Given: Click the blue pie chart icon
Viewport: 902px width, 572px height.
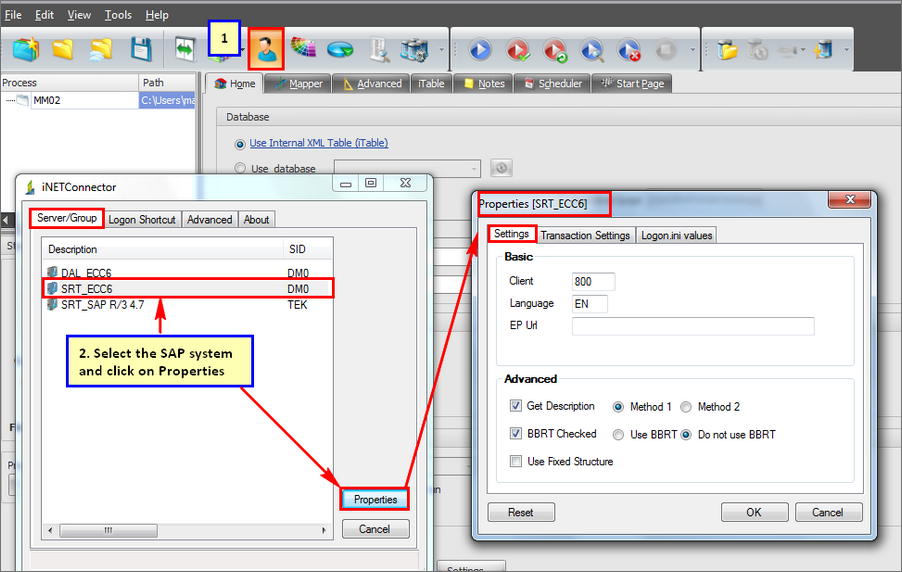Looking at the screenshot, I should 341,50.
